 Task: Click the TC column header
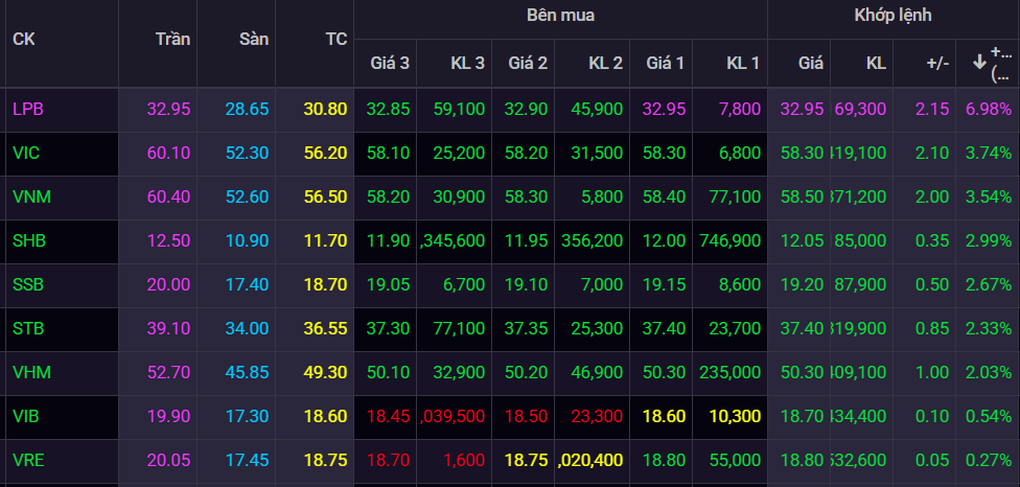tap(336, 39)
